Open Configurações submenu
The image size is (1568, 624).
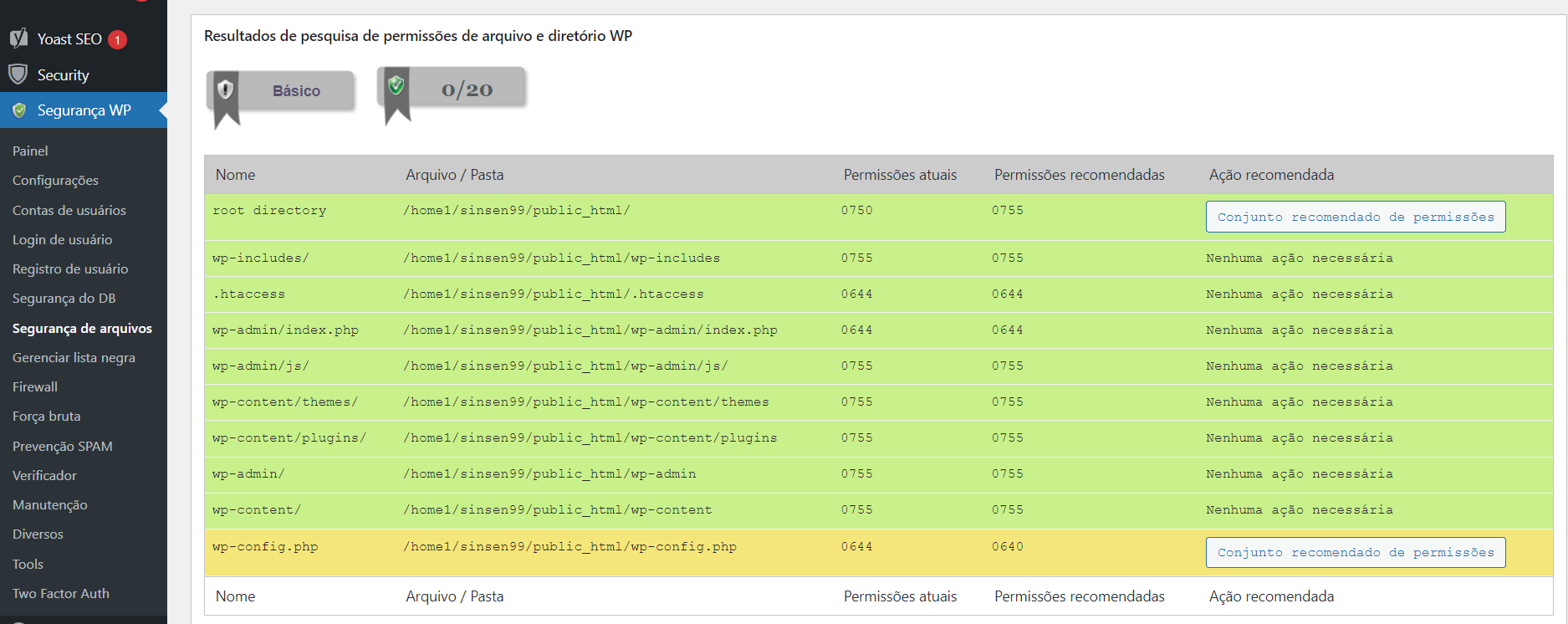(x=55, y=180)
